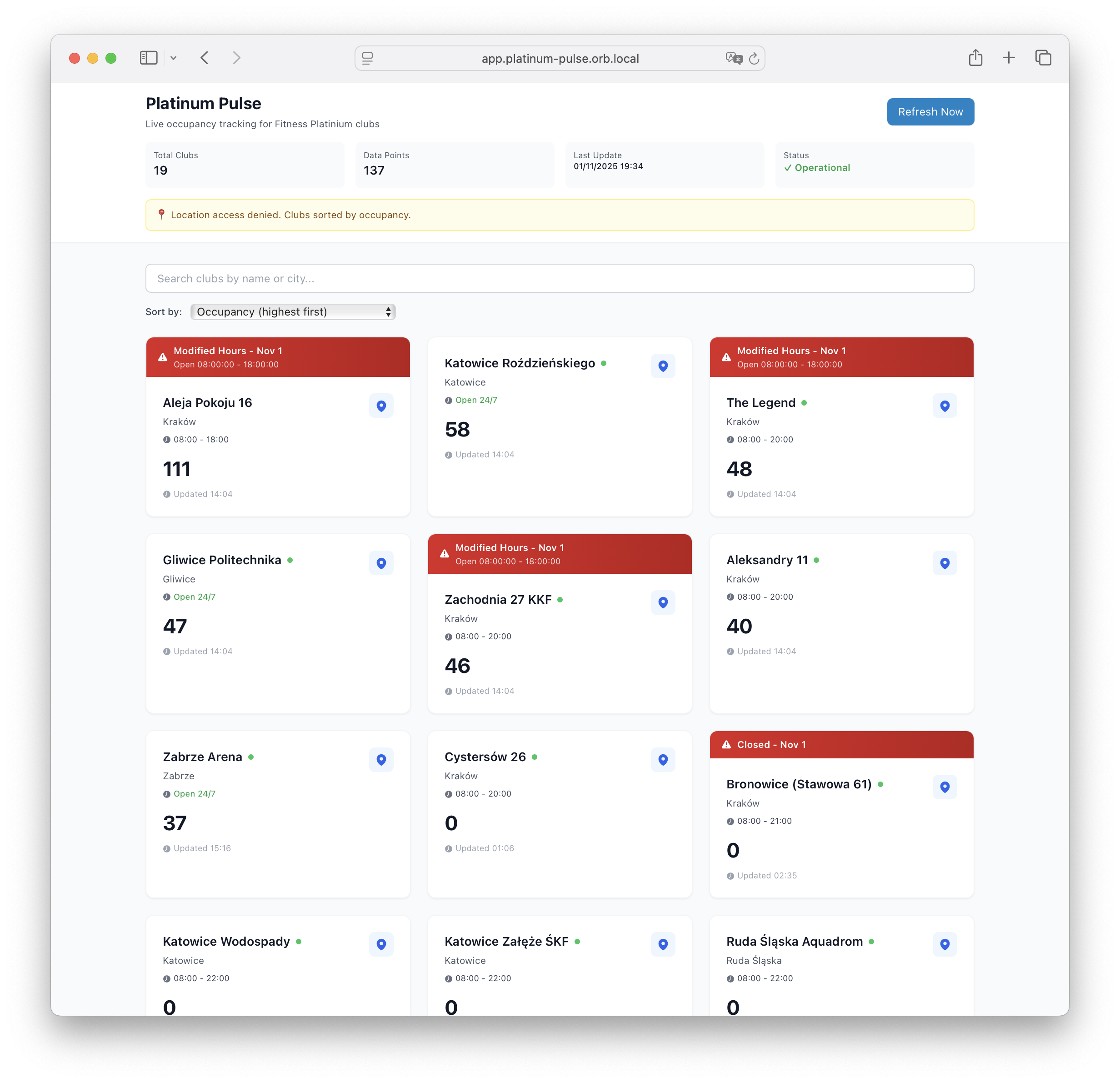Image resolution: width=1120 pixels, height=1083 pixels.
Task: Toggle the browser sidebar
Action: tap(148, 58)
